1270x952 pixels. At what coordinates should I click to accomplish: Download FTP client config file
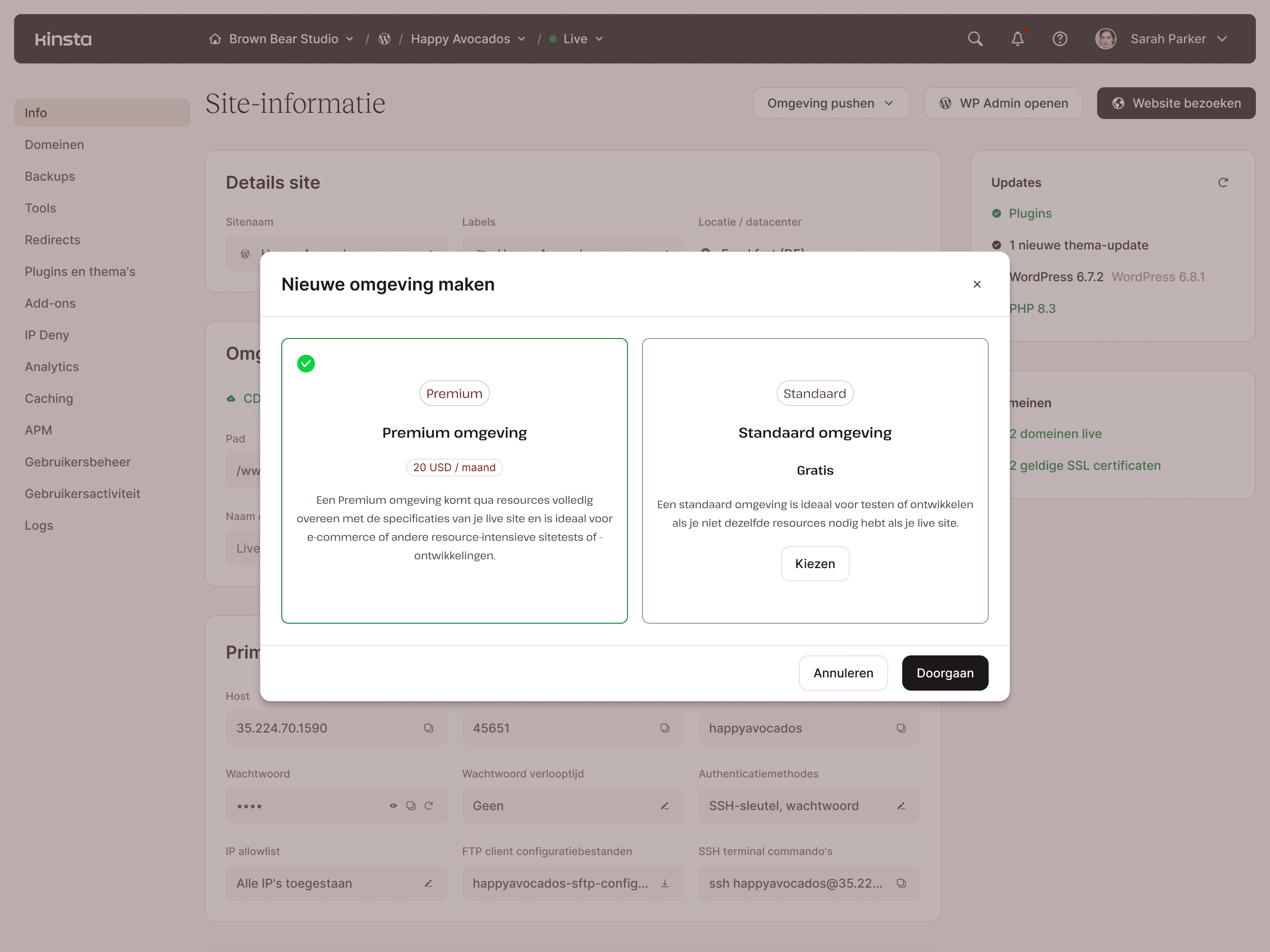click(x=664, y=883)
